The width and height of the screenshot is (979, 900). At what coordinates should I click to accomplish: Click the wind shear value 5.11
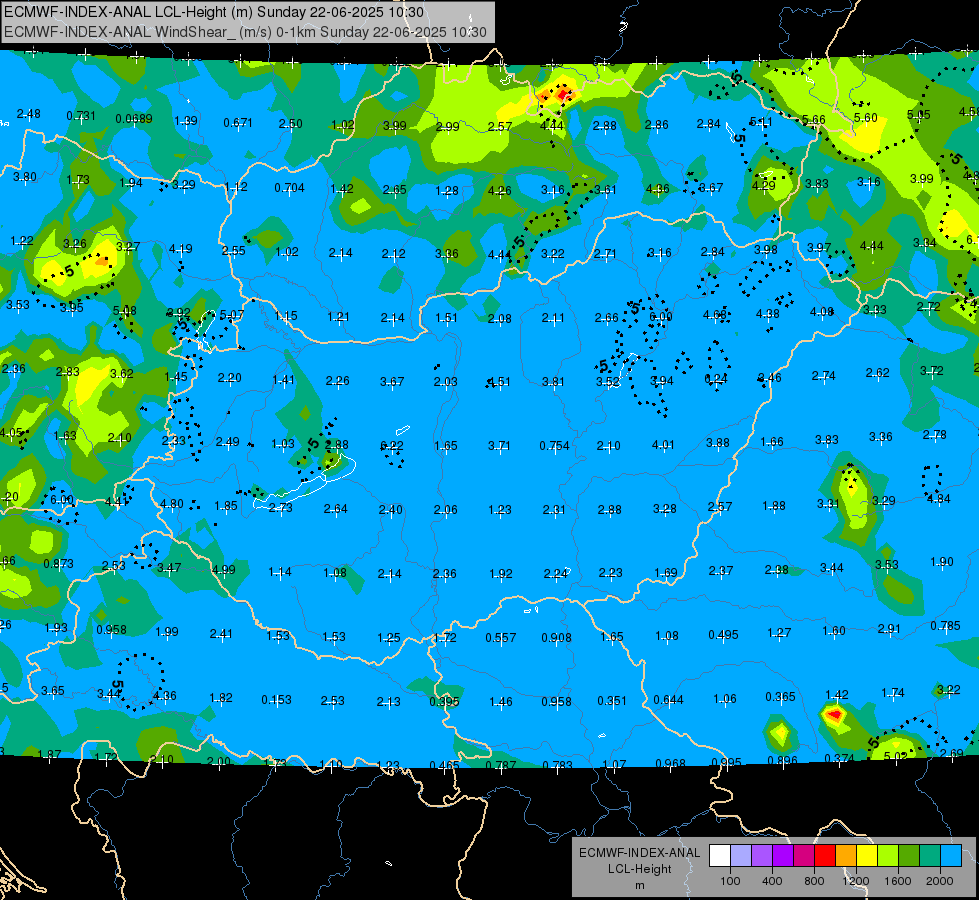(761, 122)
